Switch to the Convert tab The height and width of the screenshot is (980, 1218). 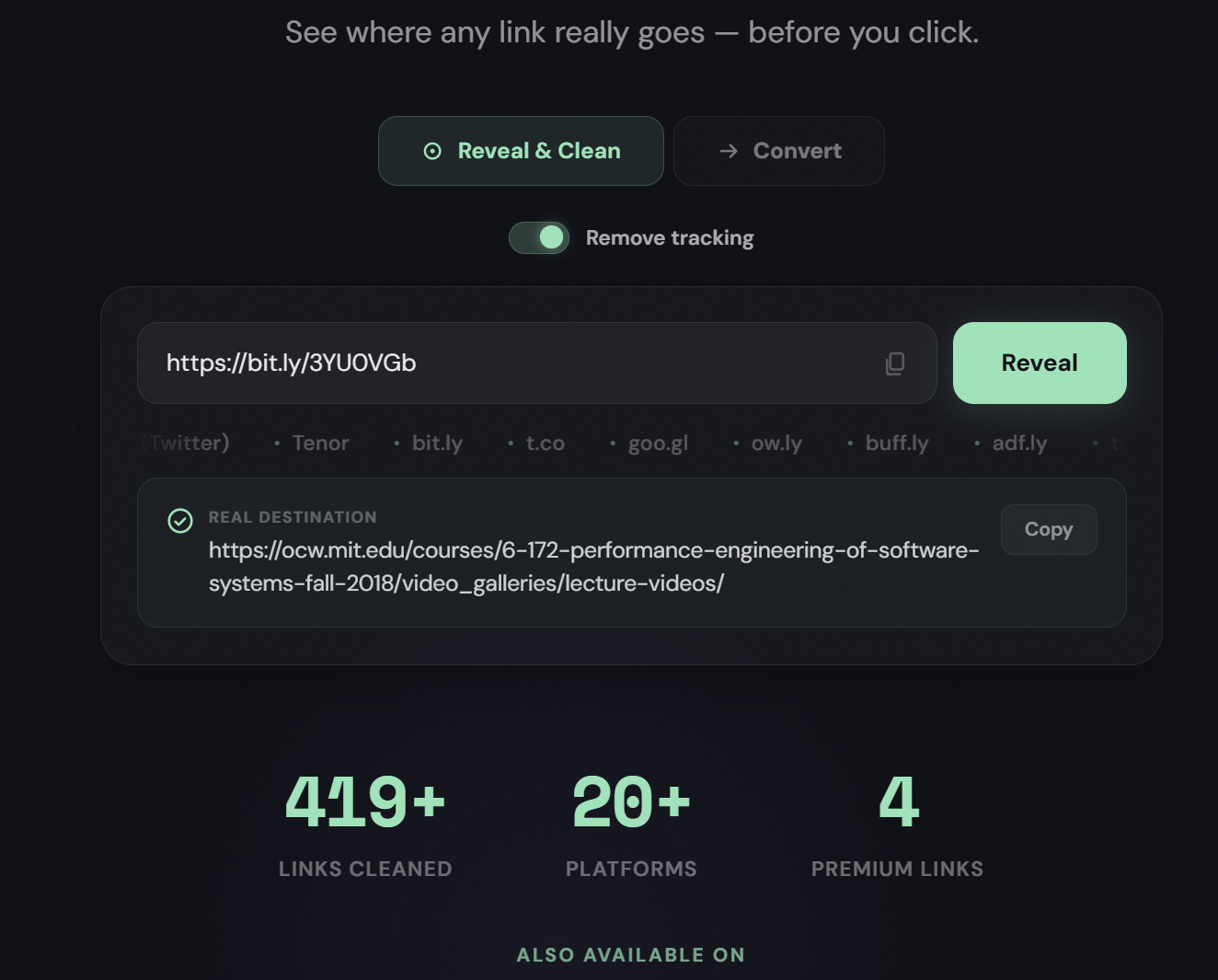point(778,151)
